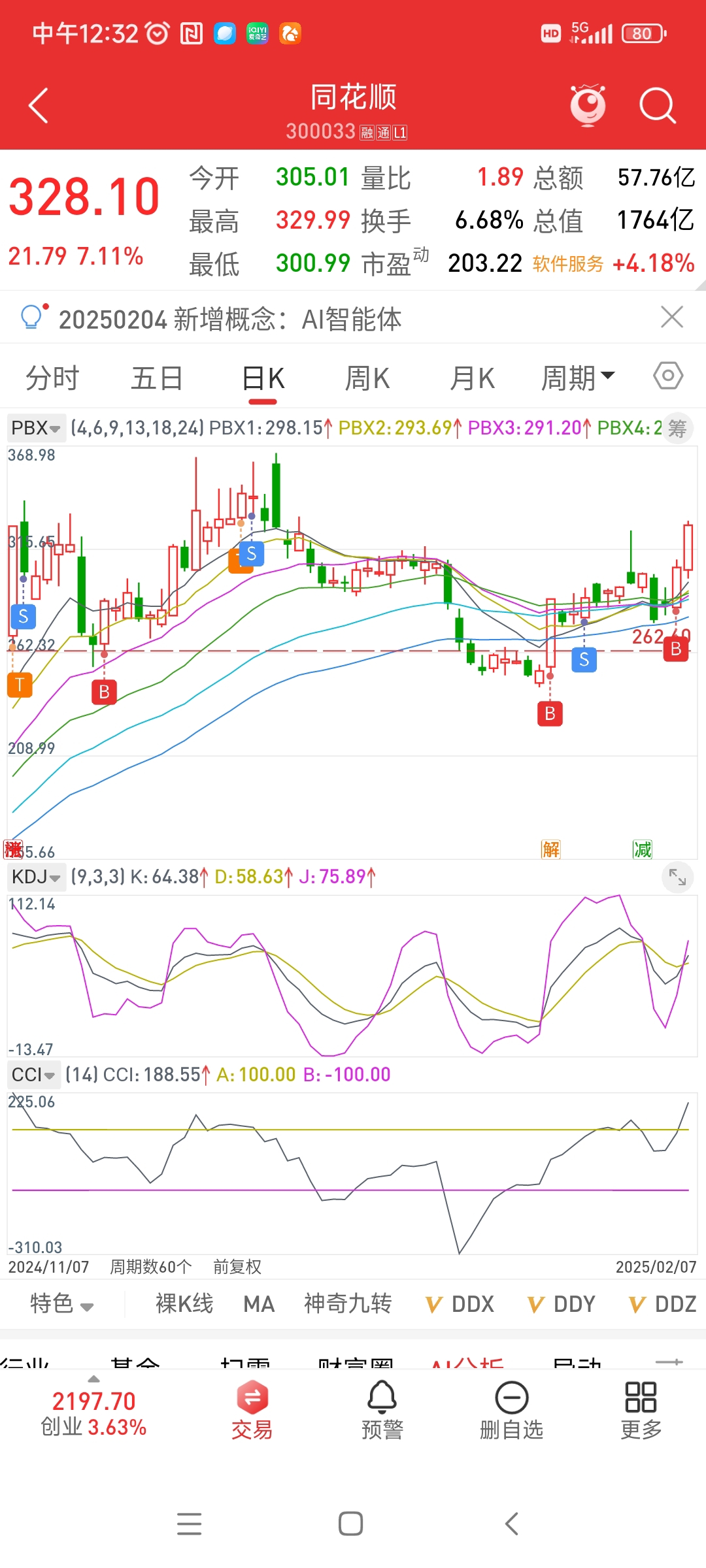Tap the orange T marker on chart
The image size is (706, 1568).
20,685
